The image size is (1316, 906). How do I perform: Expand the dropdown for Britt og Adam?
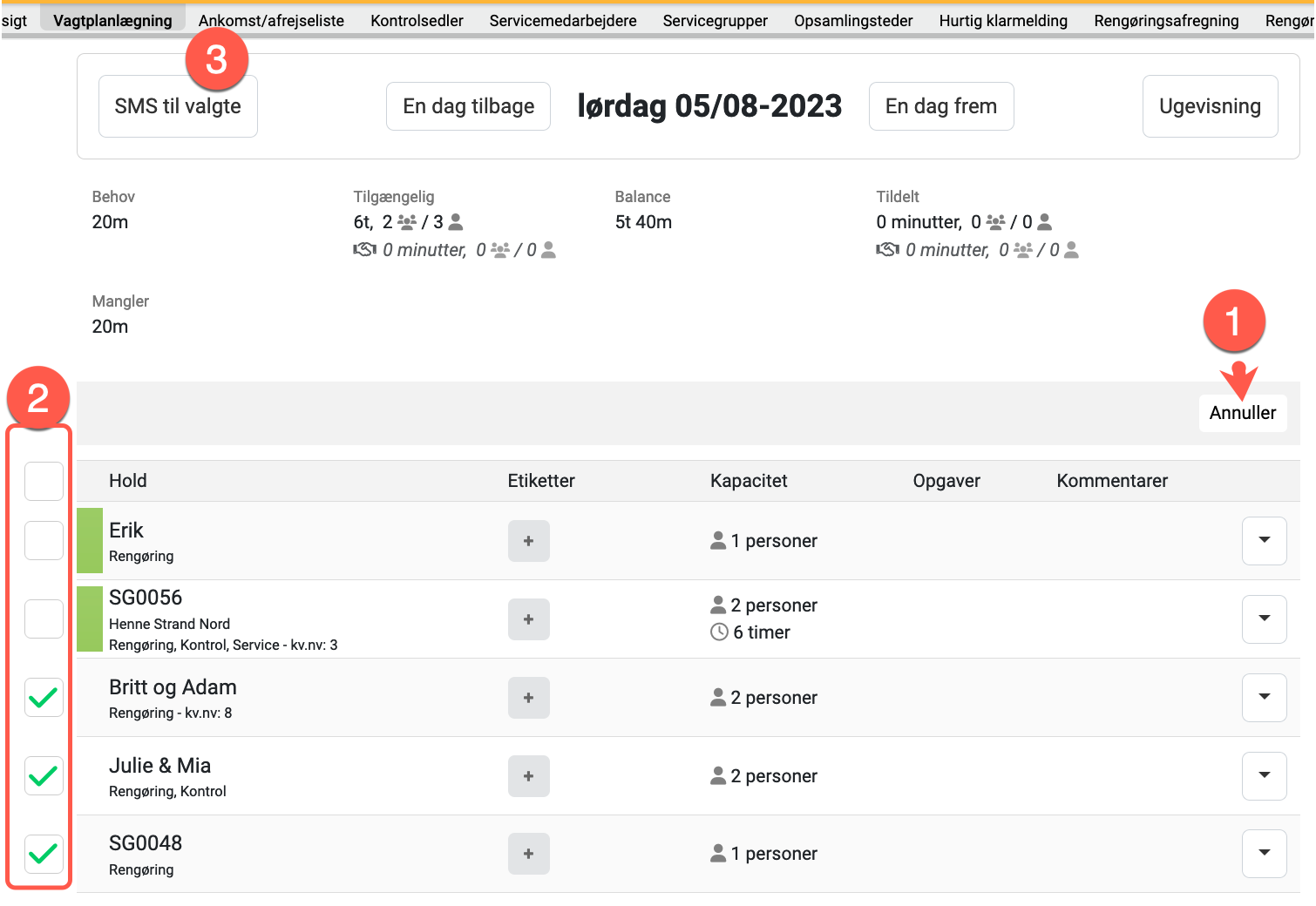1264,697
